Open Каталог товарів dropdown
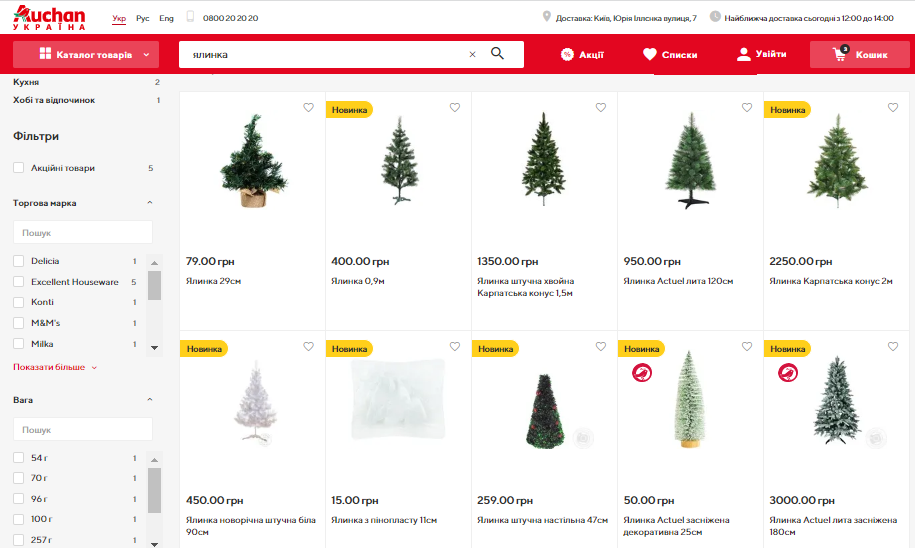This screenshot has width=915, height=548. [x=86, y=54]
